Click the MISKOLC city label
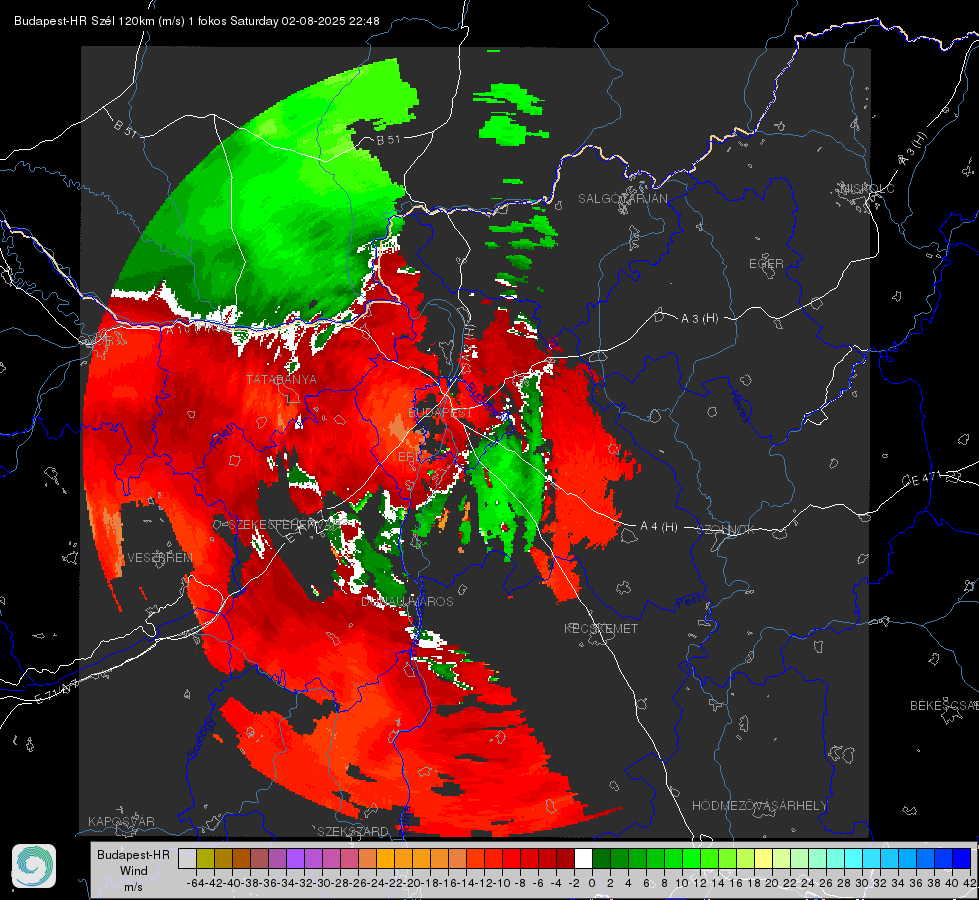The width and height of the screenshot is (979, 900). tap(867, 188)
